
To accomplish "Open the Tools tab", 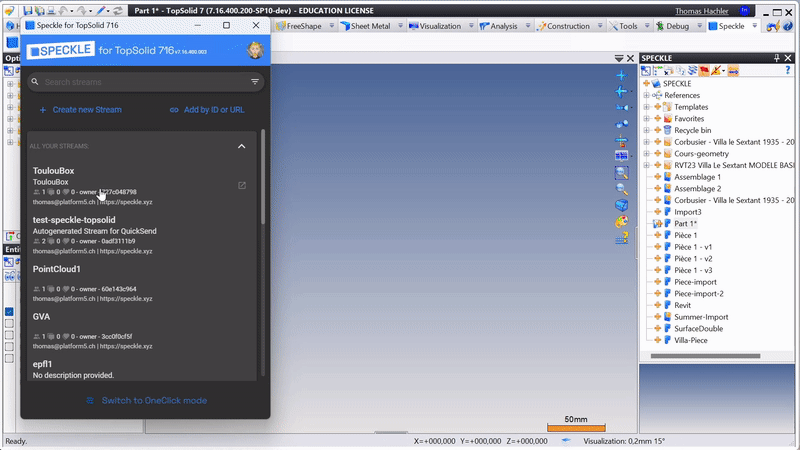I will coord(623,26).
